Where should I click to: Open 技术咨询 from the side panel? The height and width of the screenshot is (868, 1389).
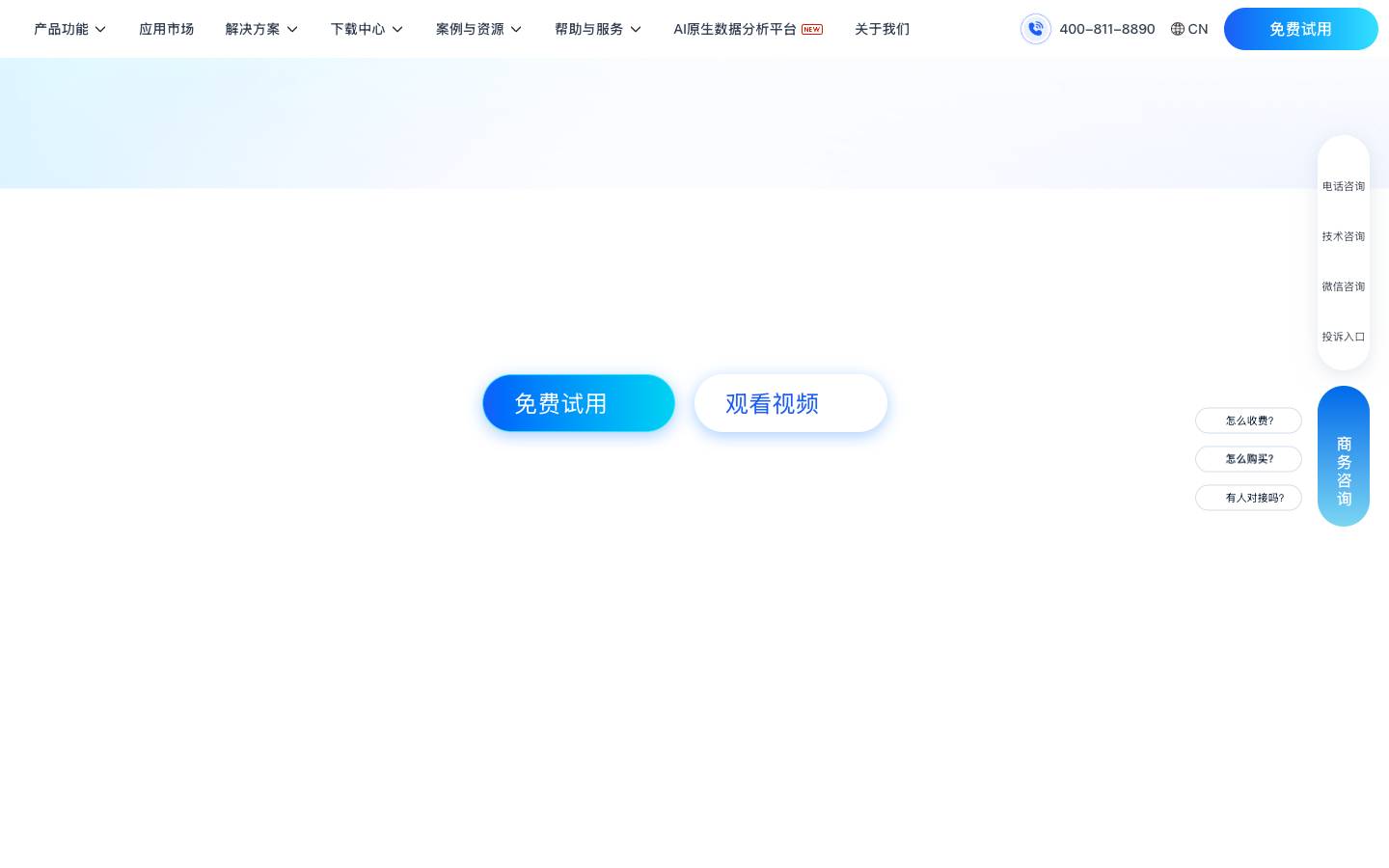[1344, 236]
